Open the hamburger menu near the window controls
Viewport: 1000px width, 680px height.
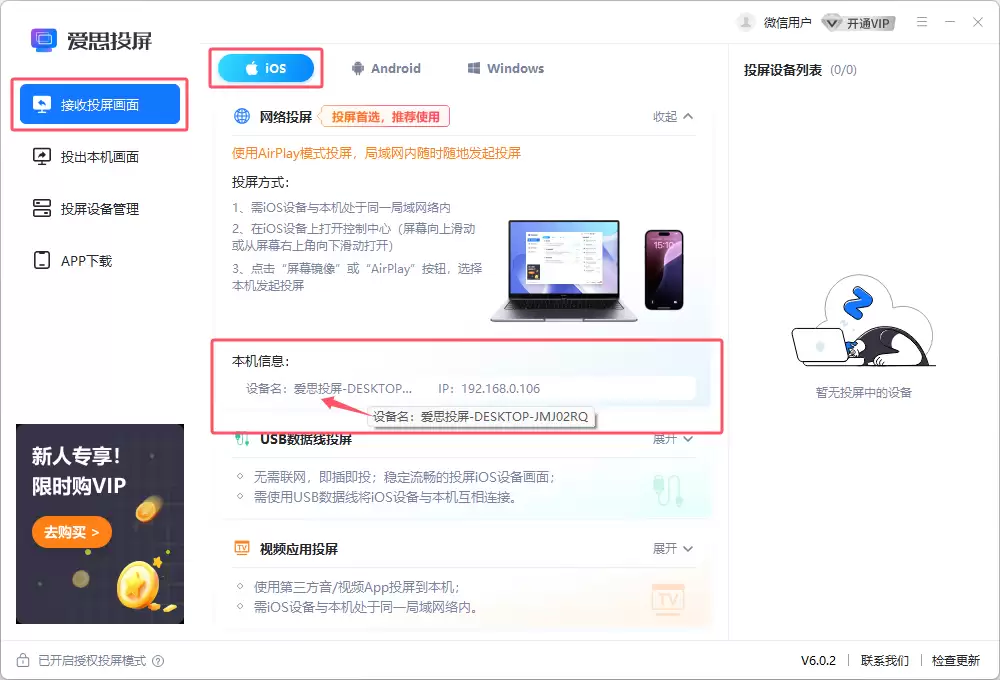point(921,22)
